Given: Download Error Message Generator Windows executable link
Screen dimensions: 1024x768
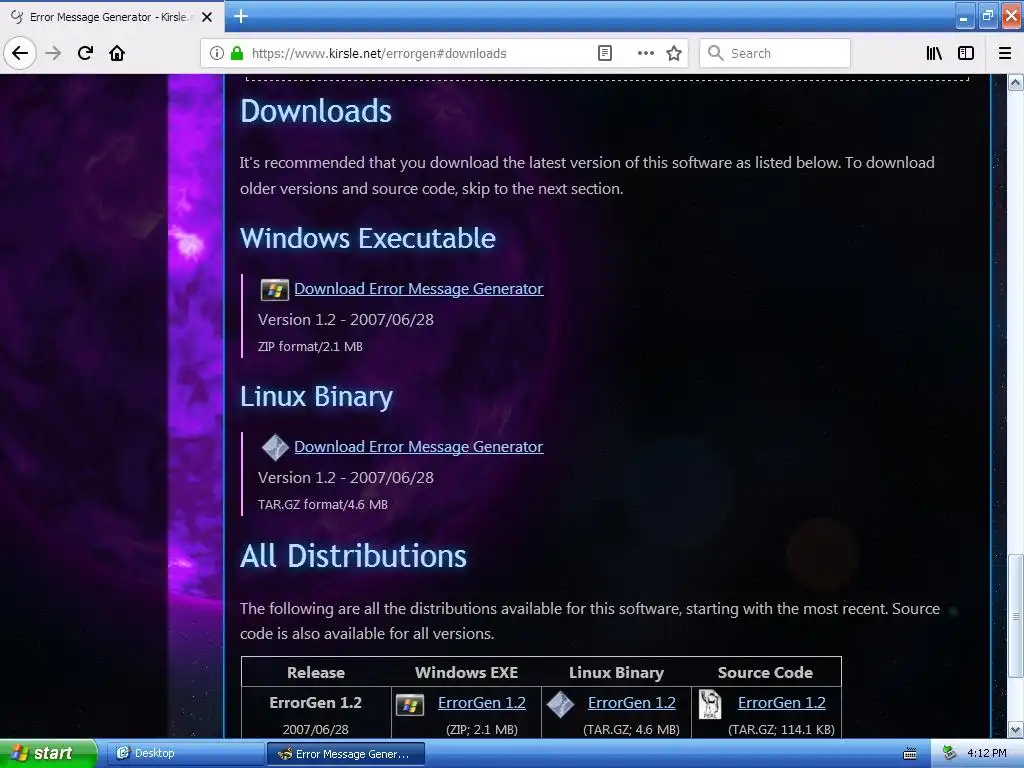Looking at the screenshot, I should (x=419, y=289).
